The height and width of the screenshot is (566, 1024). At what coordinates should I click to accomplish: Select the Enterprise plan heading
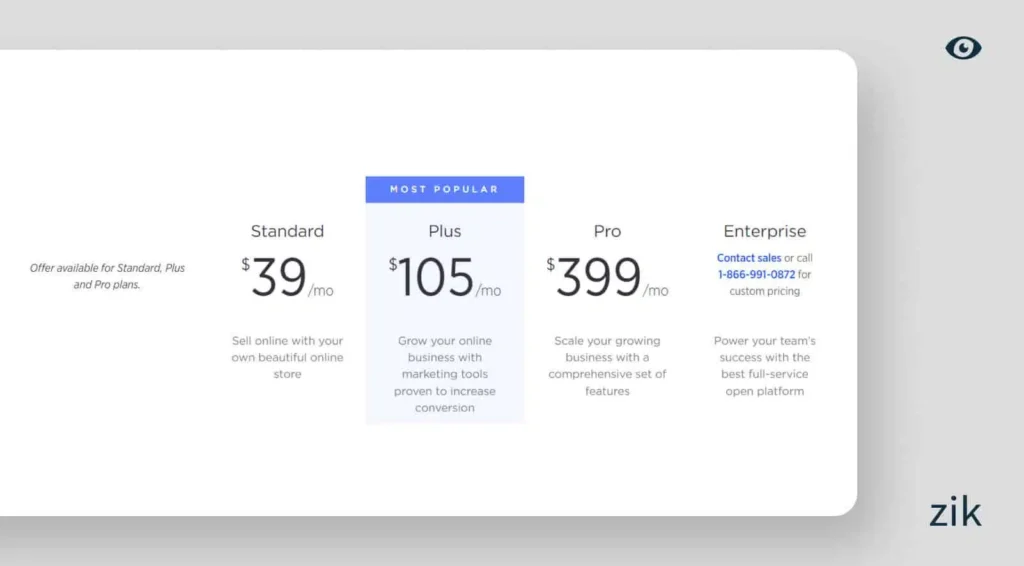click(764, 231)
